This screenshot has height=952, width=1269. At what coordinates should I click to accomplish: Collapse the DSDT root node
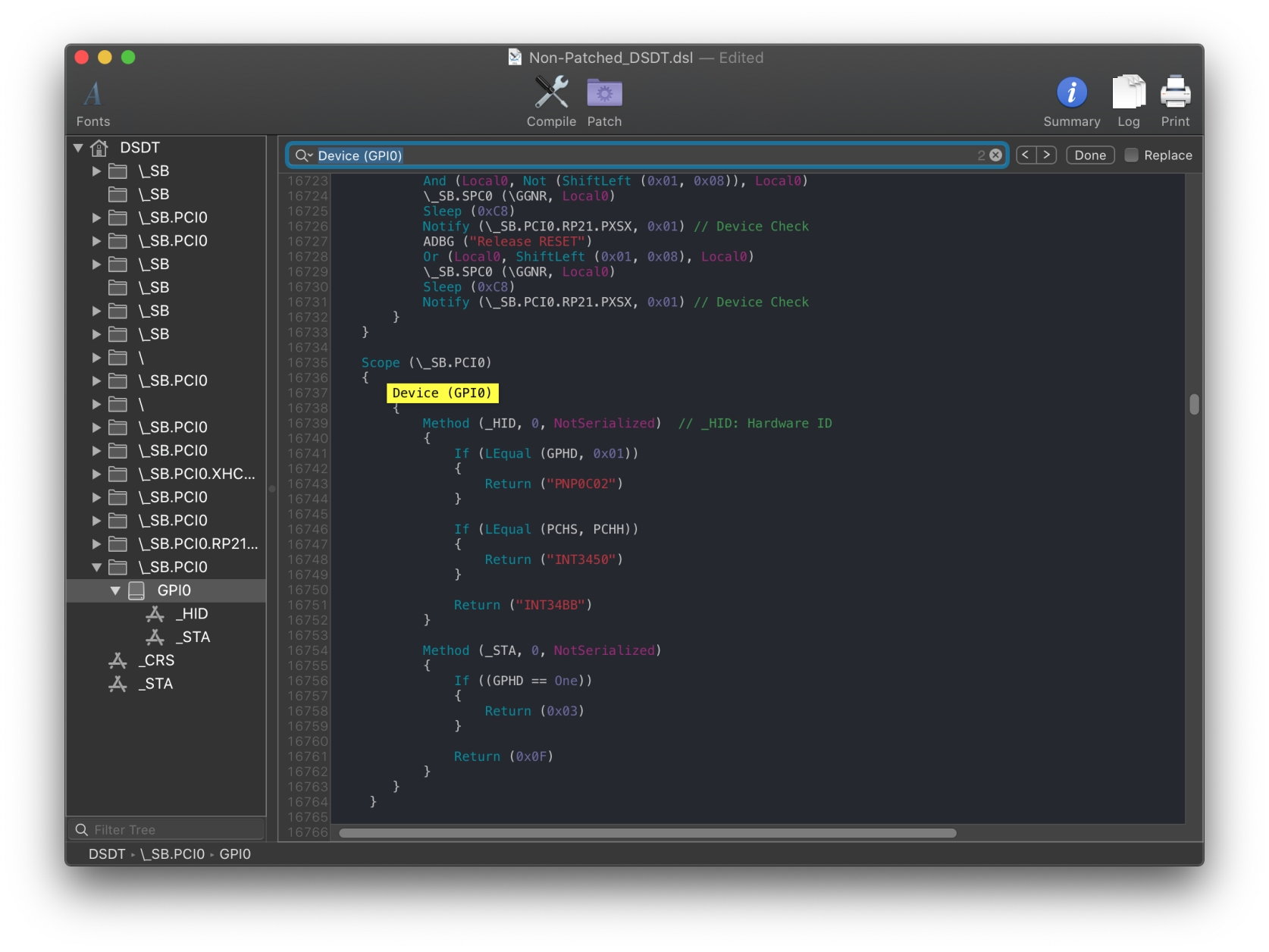78,148
